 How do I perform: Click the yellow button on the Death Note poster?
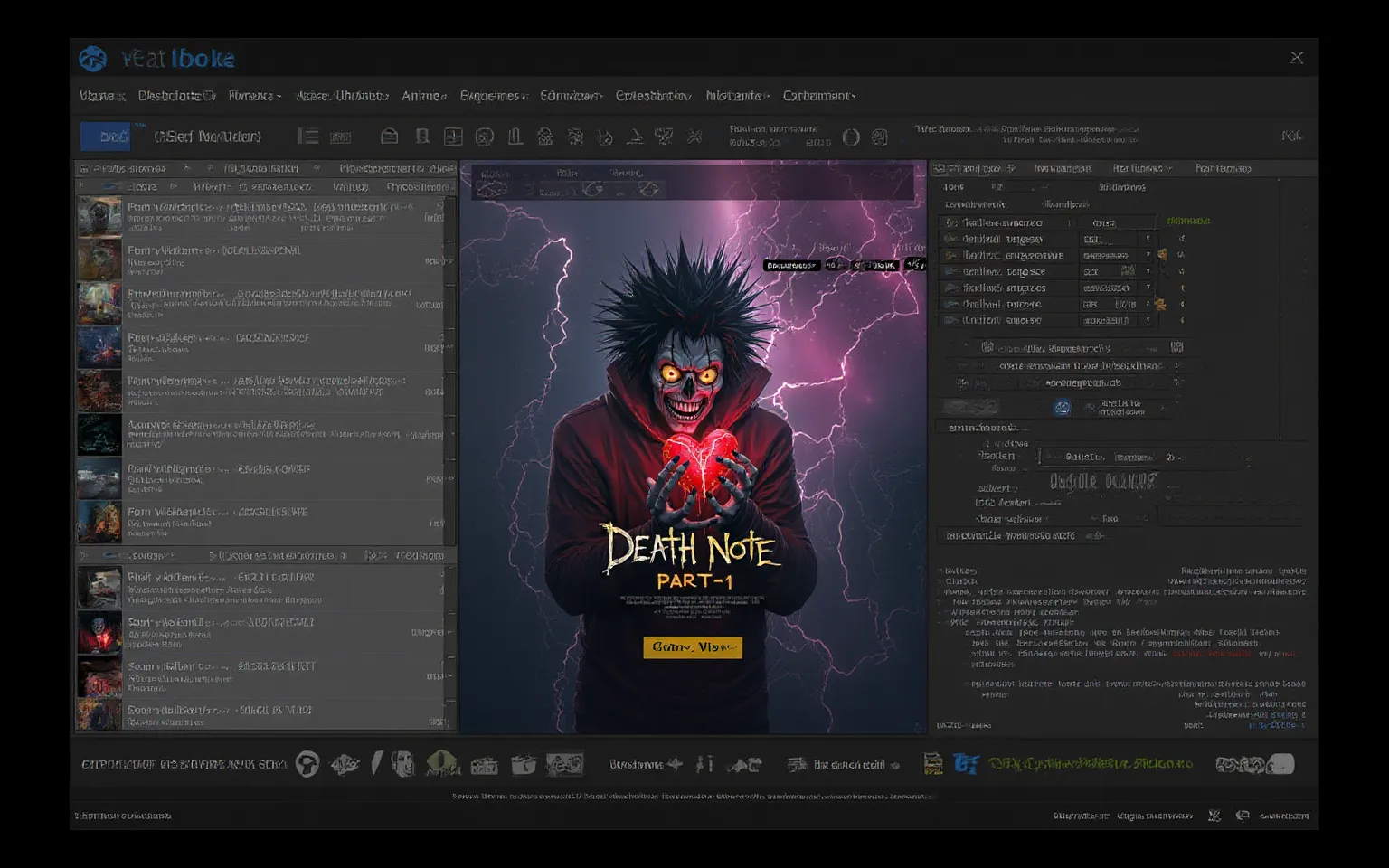click(x=693, y=647)
